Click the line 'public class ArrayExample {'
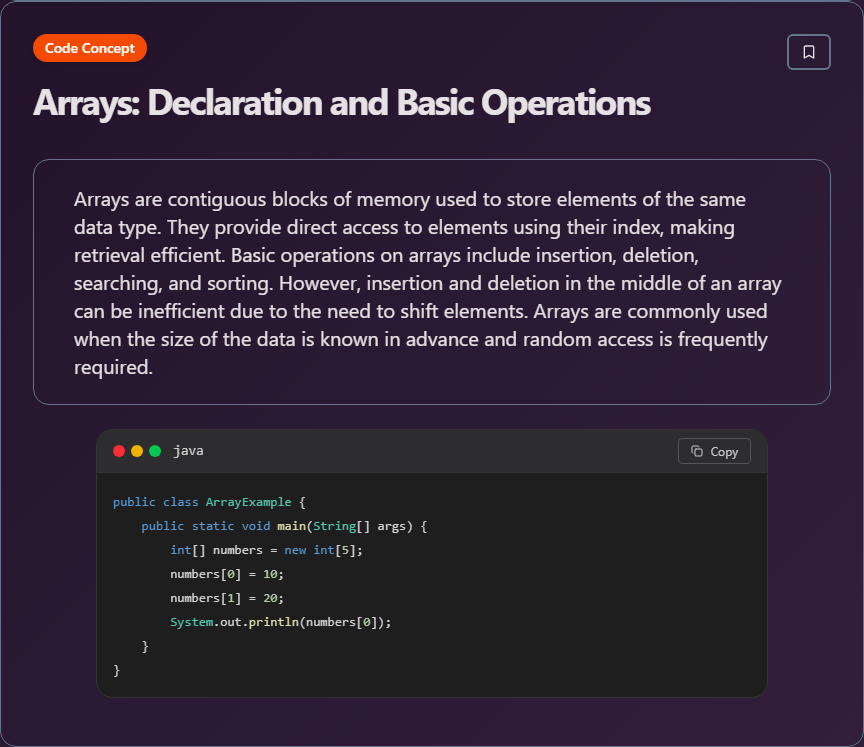This screenshot has width=864, height=747. (209, 502)
